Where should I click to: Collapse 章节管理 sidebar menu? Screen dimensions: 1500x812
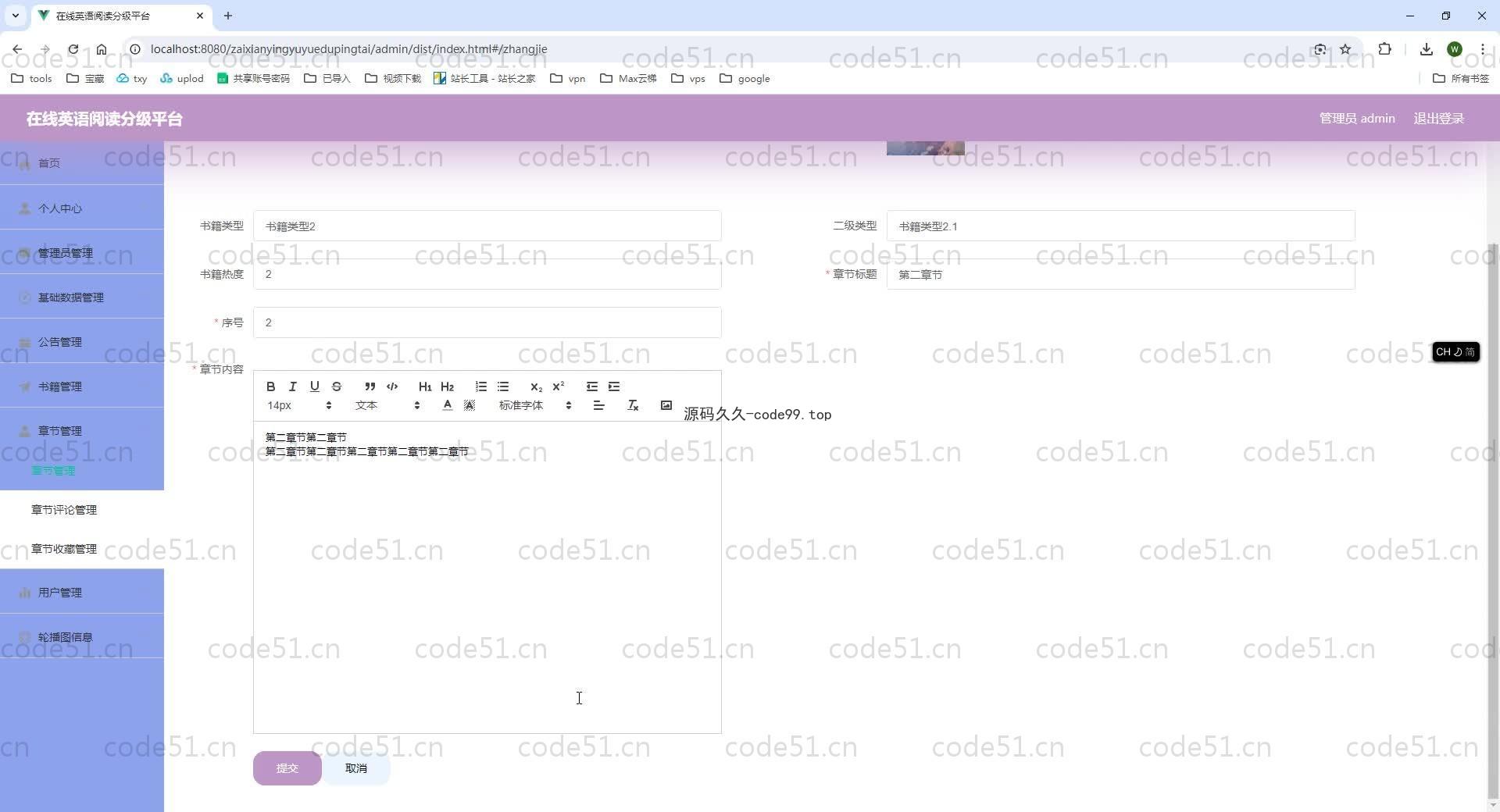click(x=82, y=431)
